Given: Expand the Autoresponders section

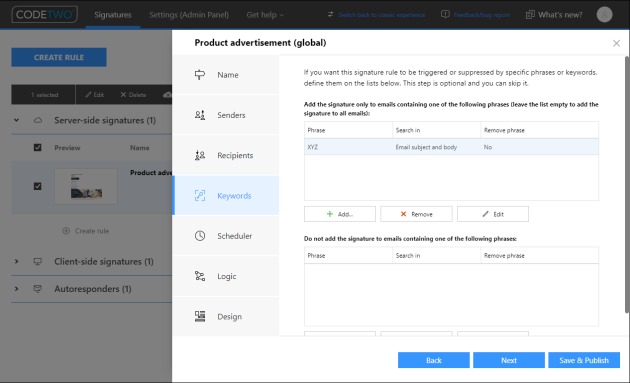Looking at the screenshot, I should click(16, 289).
